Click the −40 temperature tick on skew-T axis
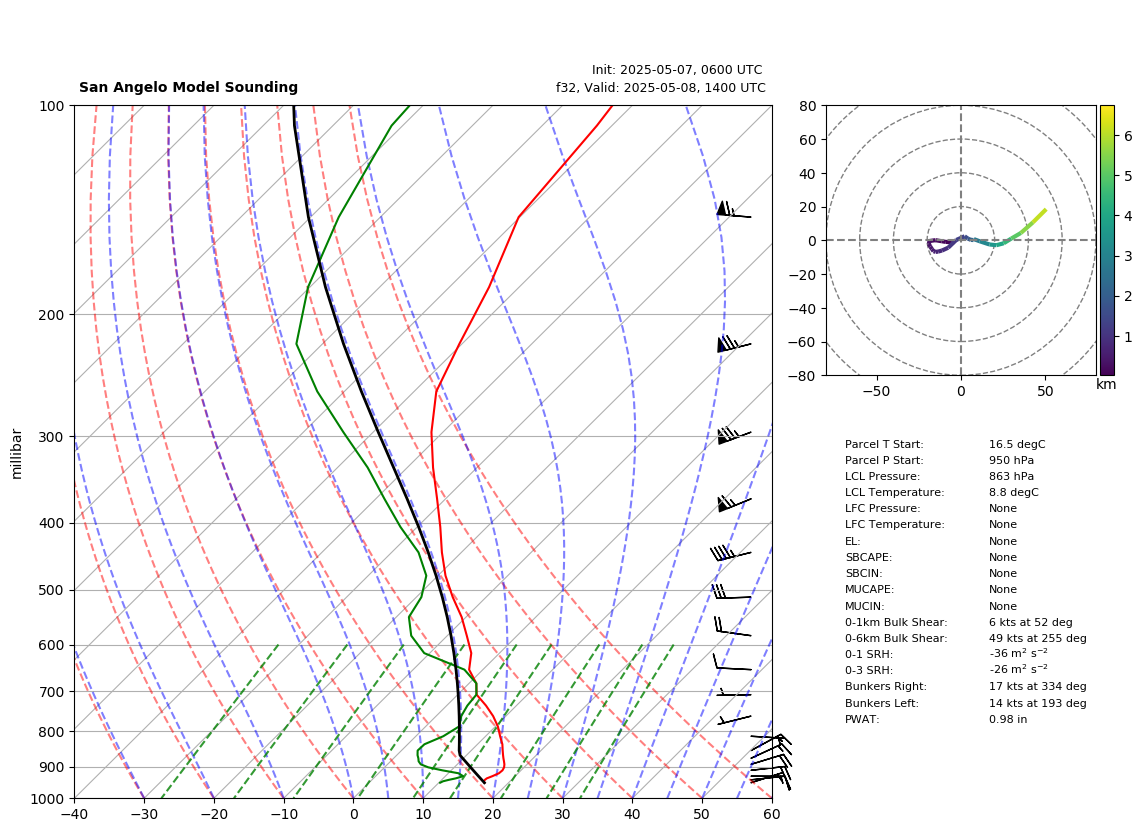Viewport: 1142px width, 832px height. (x=74, y=814)
